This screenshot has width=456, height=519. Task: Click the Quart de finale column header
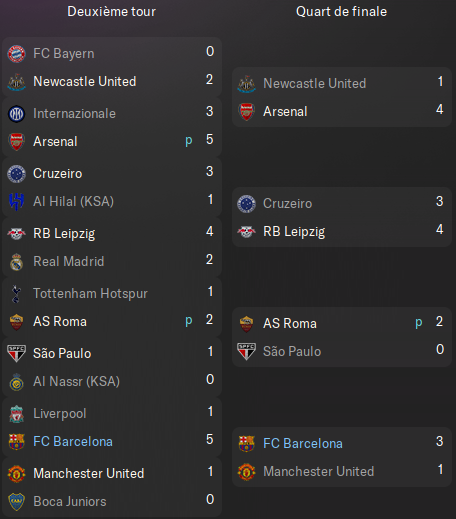[x=341, y=12]
